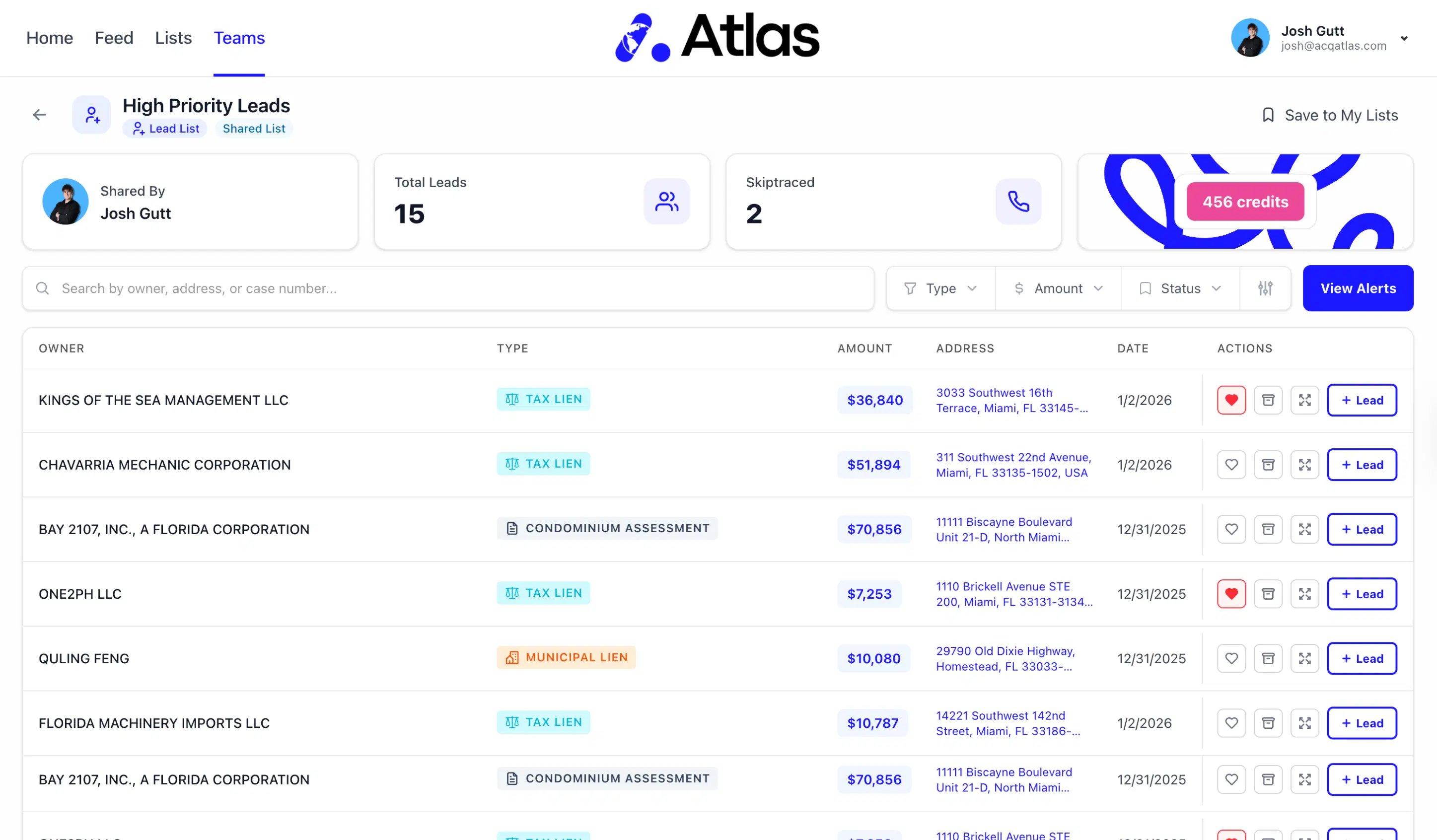Switch to the Lists tab
This screenshot has height=840, width=1437.
point(173,38)
